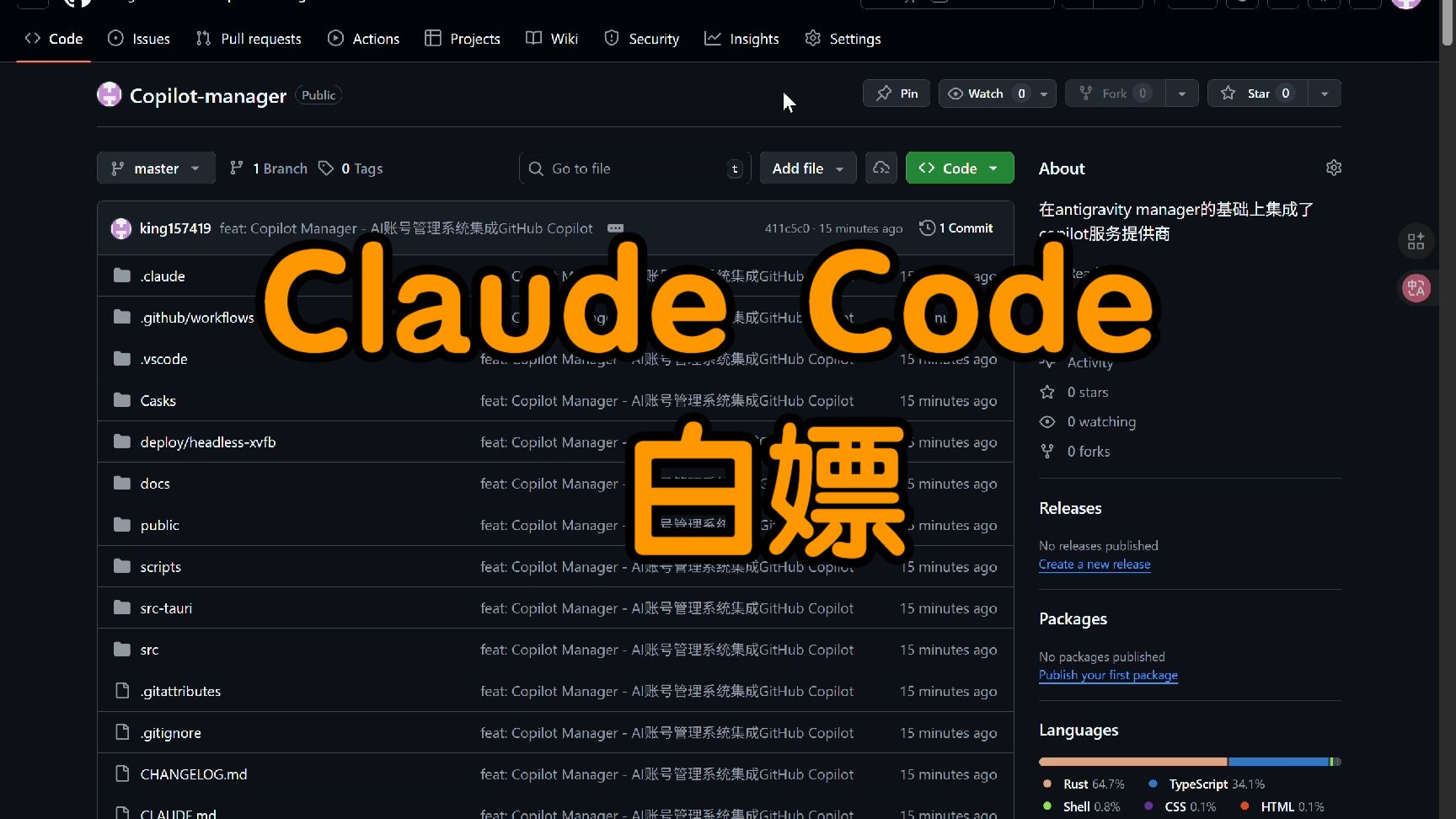The width and height of the screenshot is (1456, 819).
Task: Open the src folder icon
Action: tap(122, 650)
